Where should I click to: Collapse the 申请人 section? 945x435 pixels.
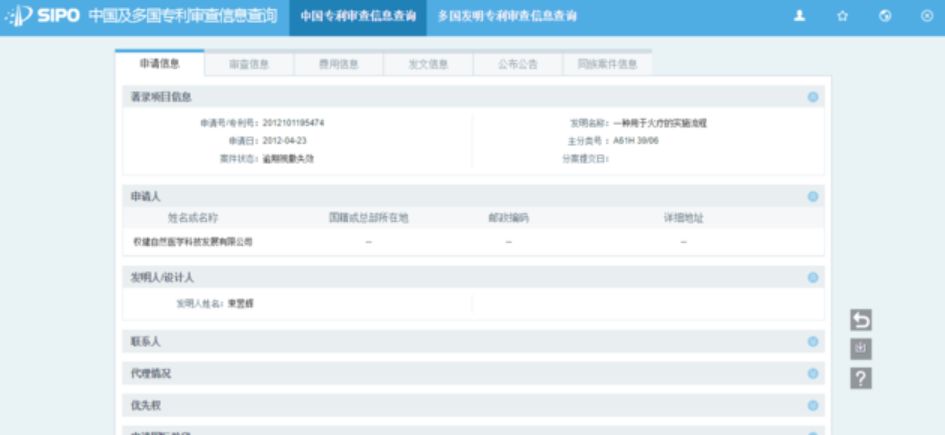(813, 196)
